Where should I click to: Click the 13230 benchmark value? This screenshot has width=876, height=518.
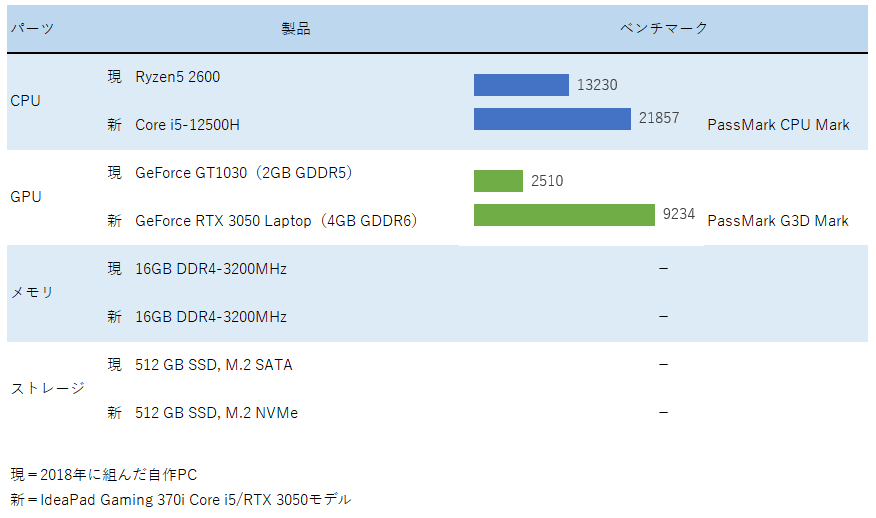tap(597, 85)
